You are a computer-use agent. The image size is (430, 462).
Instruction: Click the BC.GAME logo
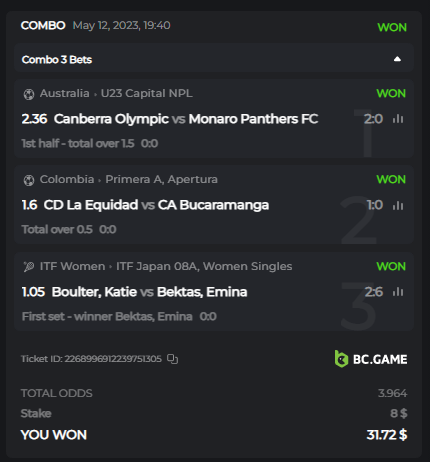pyautogui.click(x=371, y=359)
